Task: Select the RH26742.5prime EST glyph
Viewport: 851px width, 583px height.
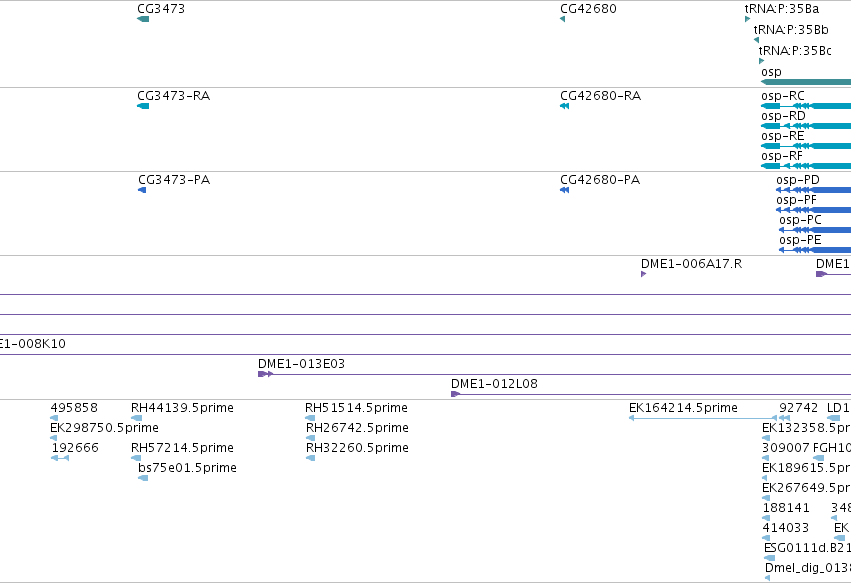Action: 310,438
